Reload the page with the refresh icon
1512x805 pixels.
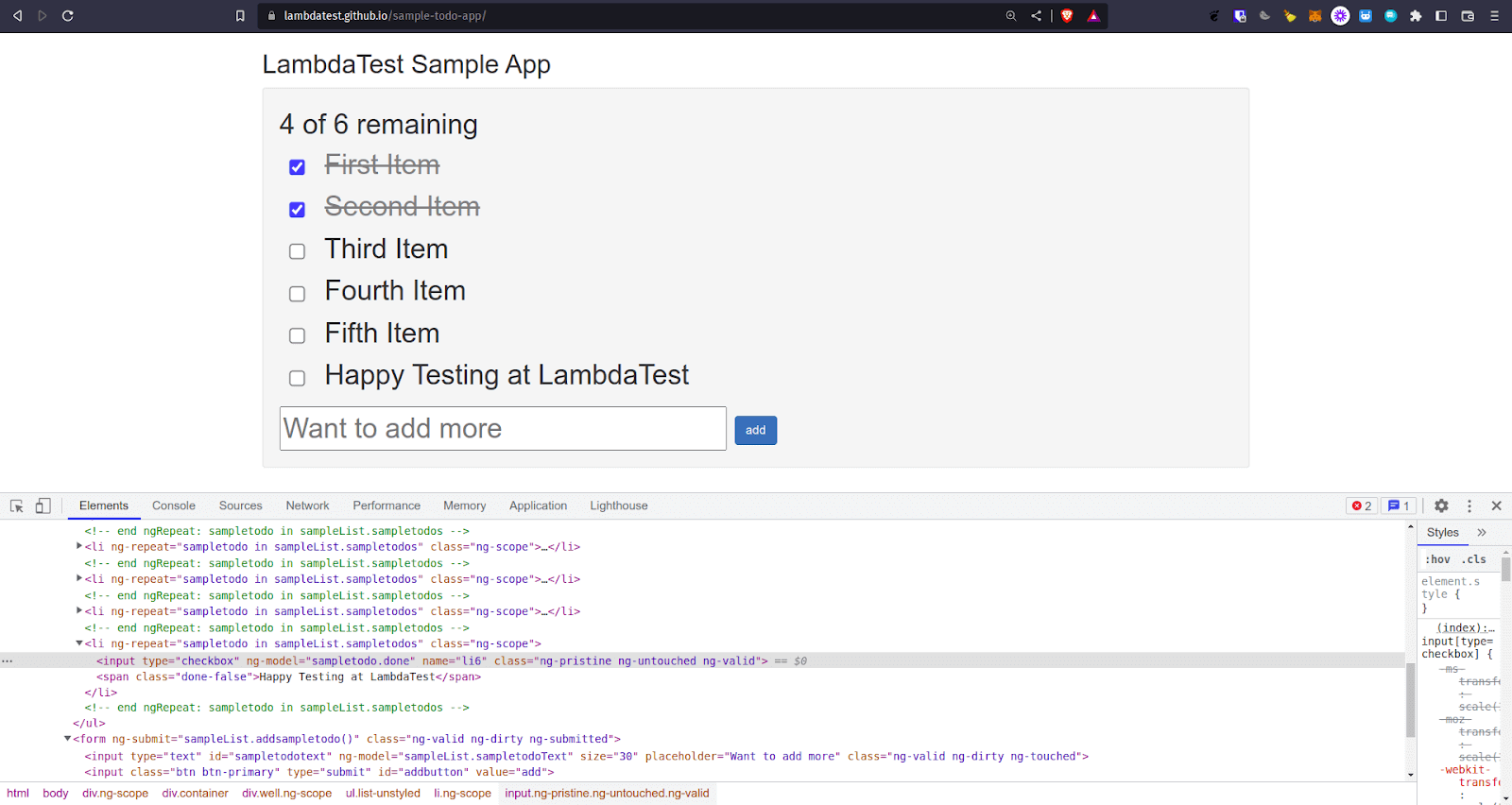click(68, 16)
